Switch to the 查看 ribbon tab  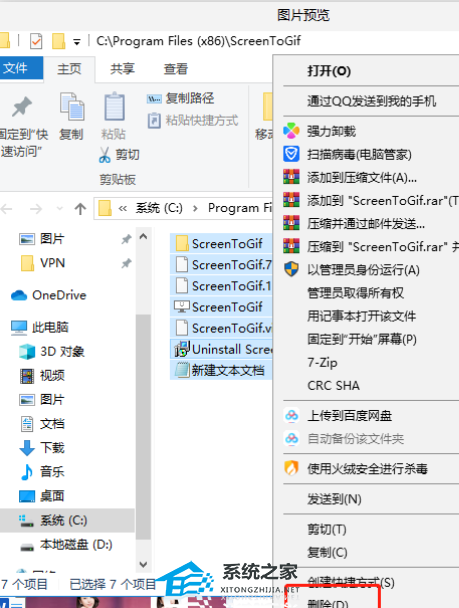point(176,69)
